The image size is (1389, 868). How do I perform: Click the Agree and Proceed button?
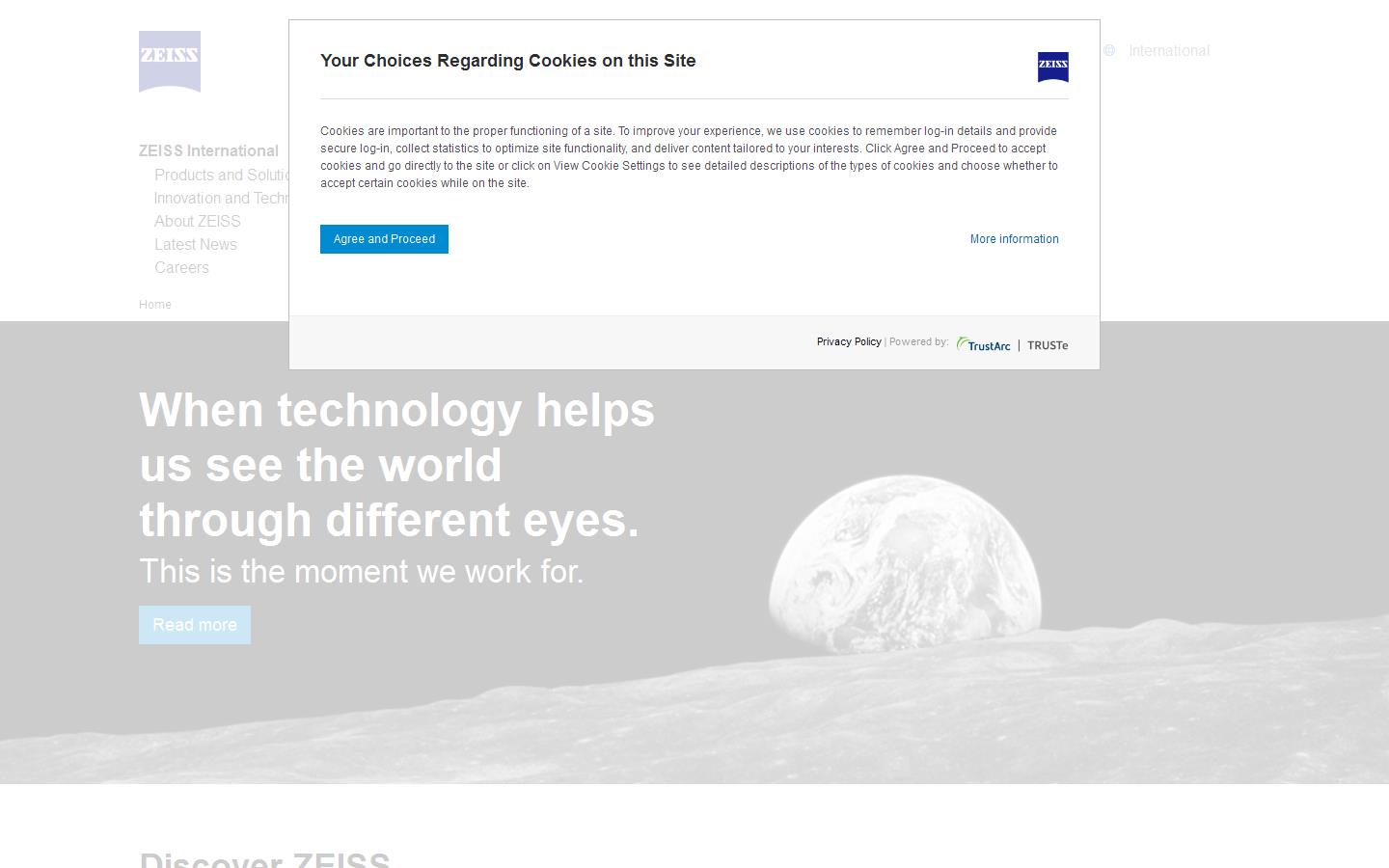point(384,239)
